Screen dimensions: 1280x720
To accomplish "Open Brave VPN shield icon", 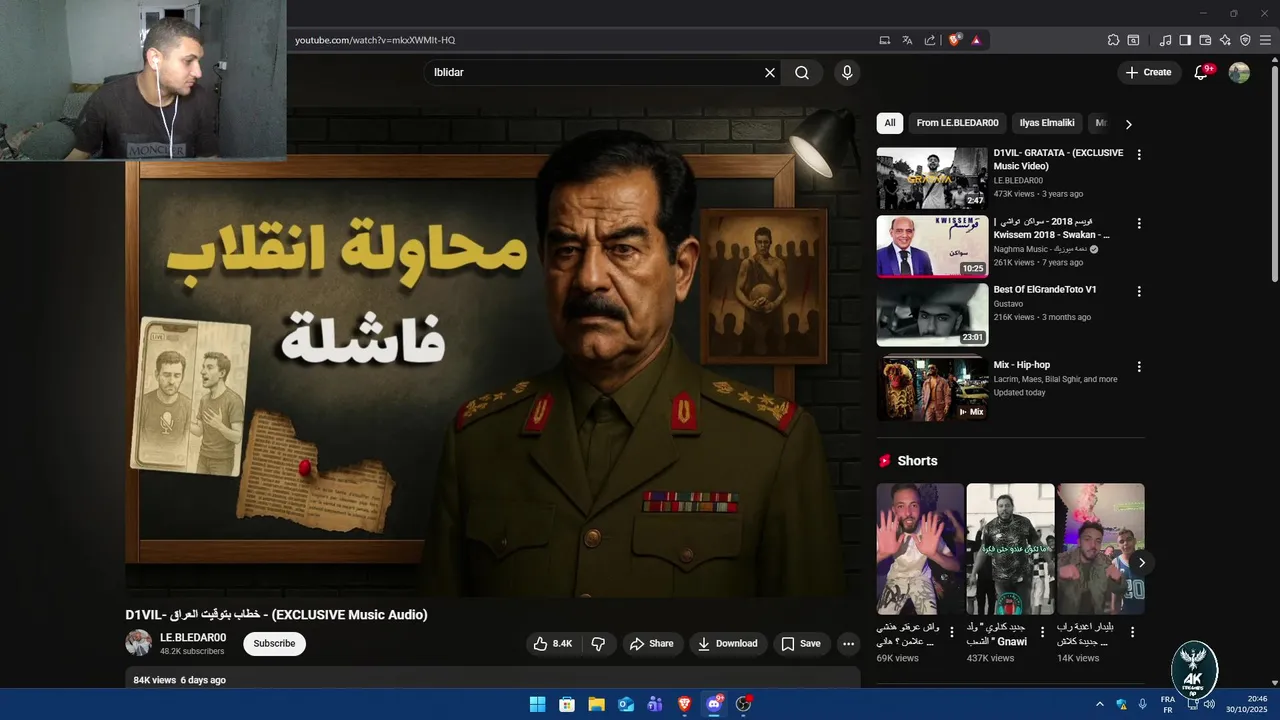I will 1245,40.
